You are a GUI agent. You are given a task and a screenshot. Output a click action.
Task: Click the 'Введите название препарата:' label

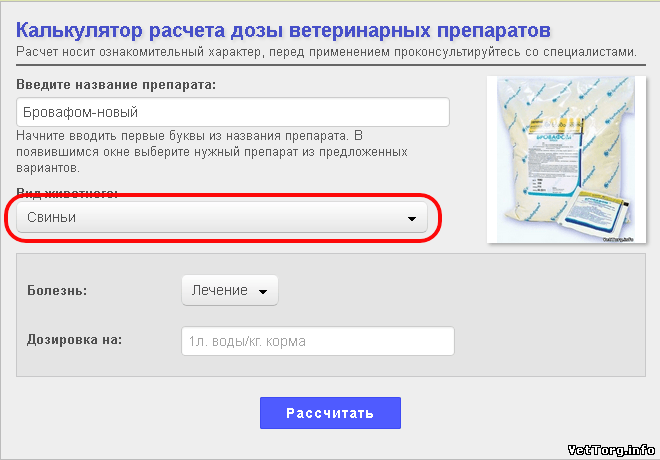tap(116, 84)
